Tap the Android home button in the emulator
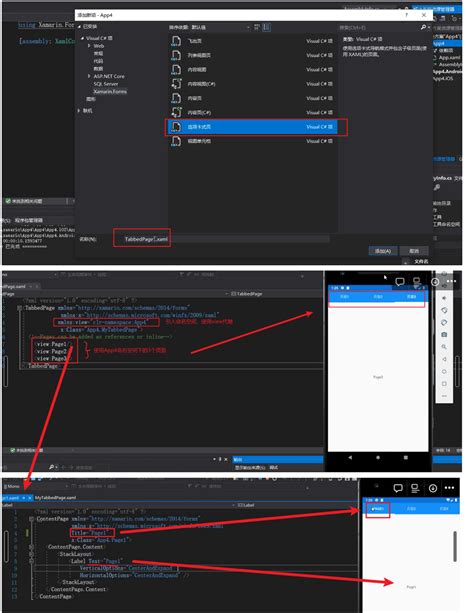This screenshot has height=613, width=474. (x=378, y=457)
